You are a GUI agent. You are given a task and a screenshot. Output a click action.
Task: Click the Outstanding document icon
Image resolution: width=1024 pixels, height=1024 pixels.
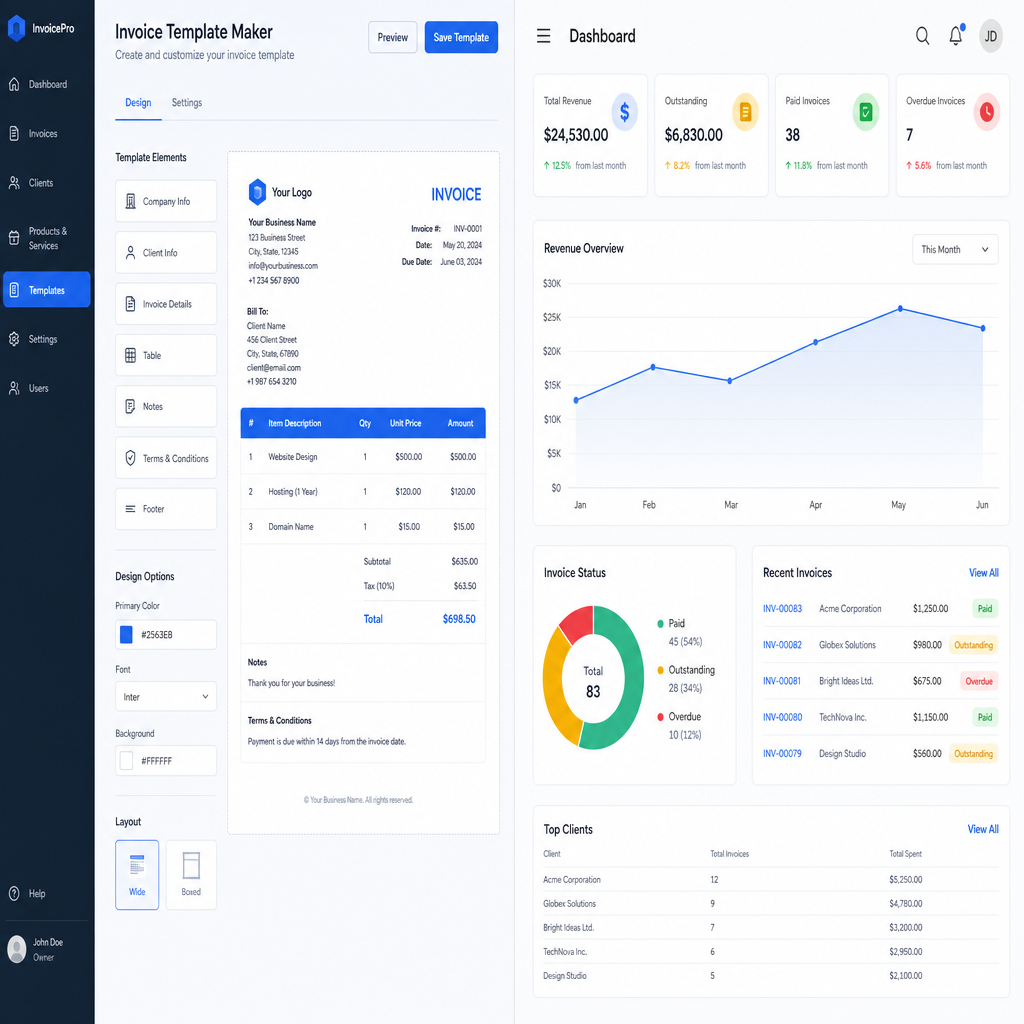tap(745, 112)
